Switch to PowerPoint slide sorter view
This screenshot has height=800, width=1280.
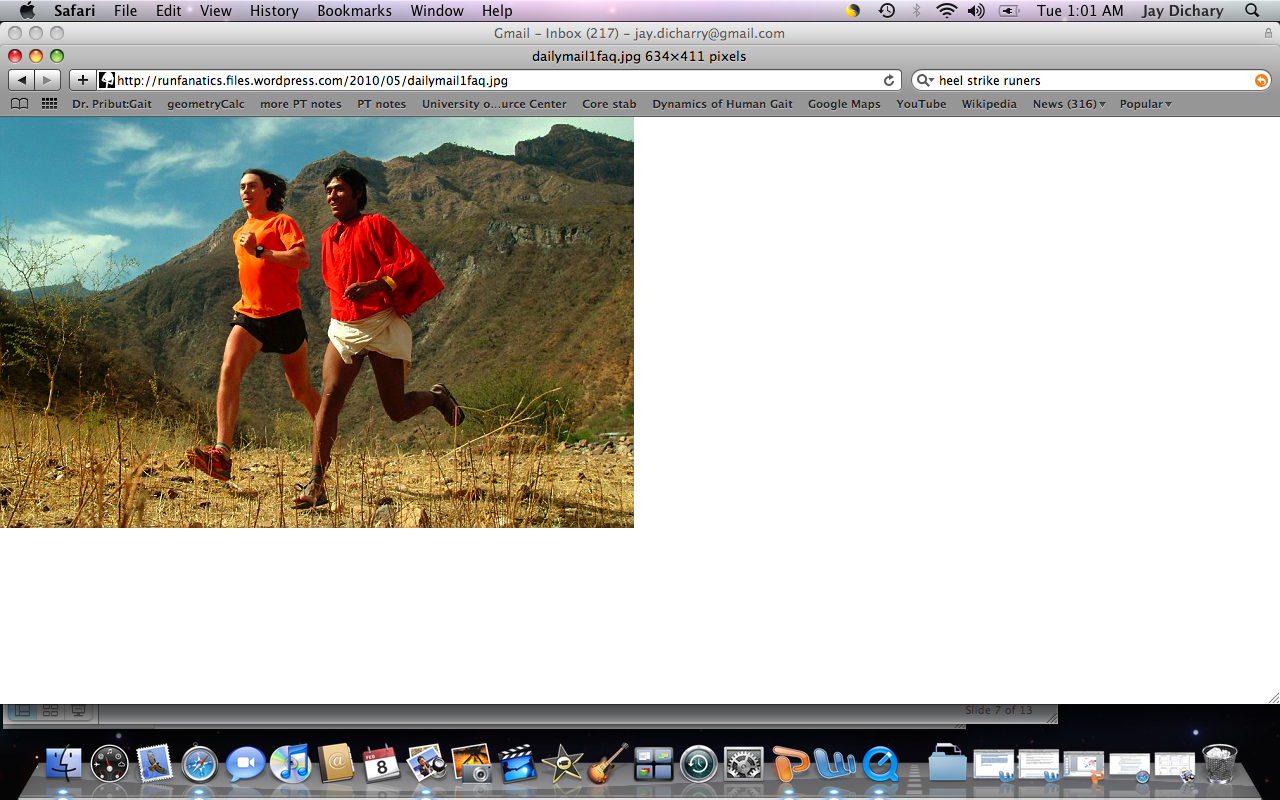click(x=49, y=711)
